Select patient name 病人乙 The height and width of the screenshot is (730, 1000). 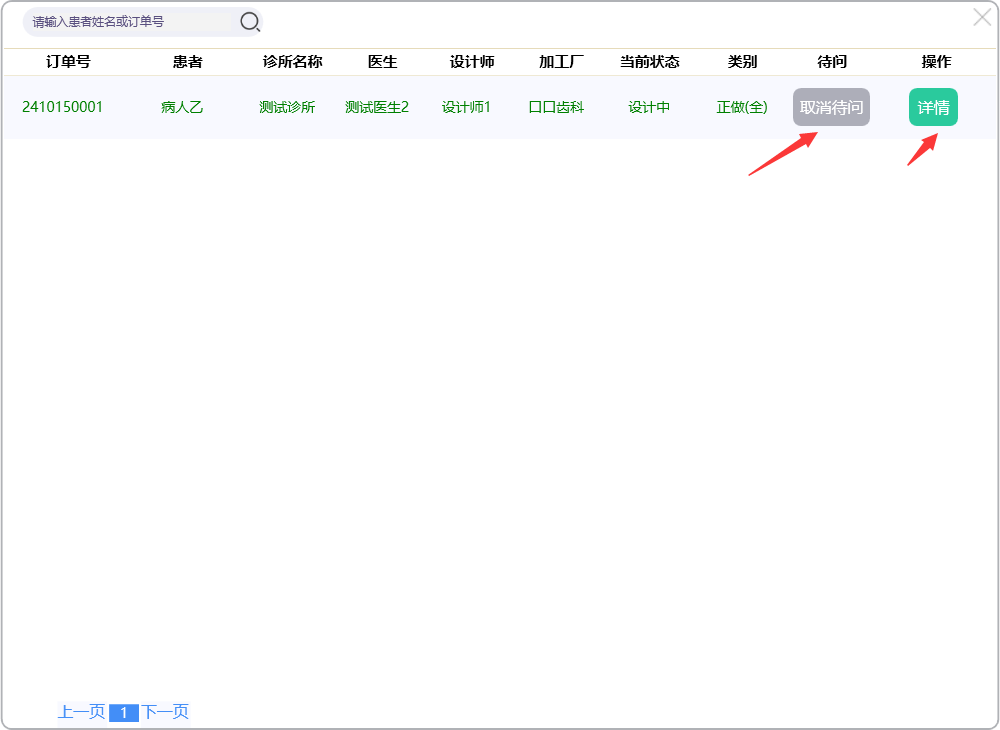(182, 107)
